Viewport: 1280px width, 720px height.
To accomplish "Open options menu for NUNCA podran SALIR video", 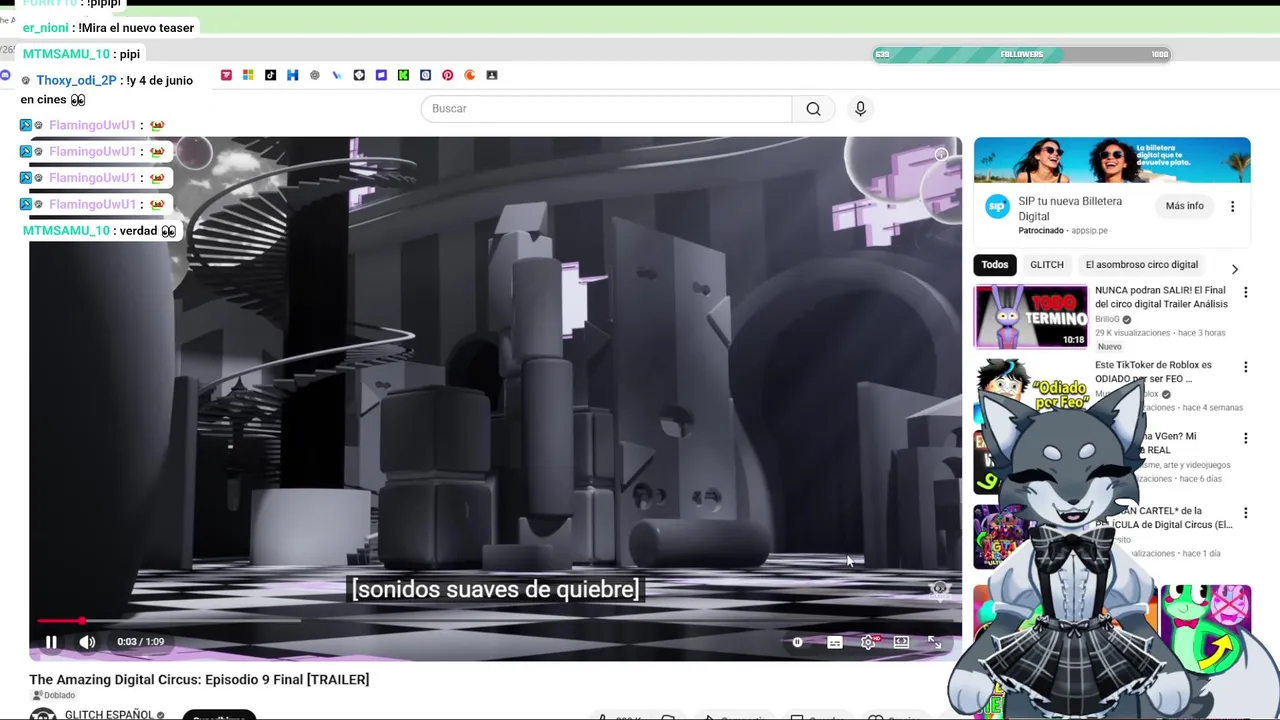I will pos(1245,292).
